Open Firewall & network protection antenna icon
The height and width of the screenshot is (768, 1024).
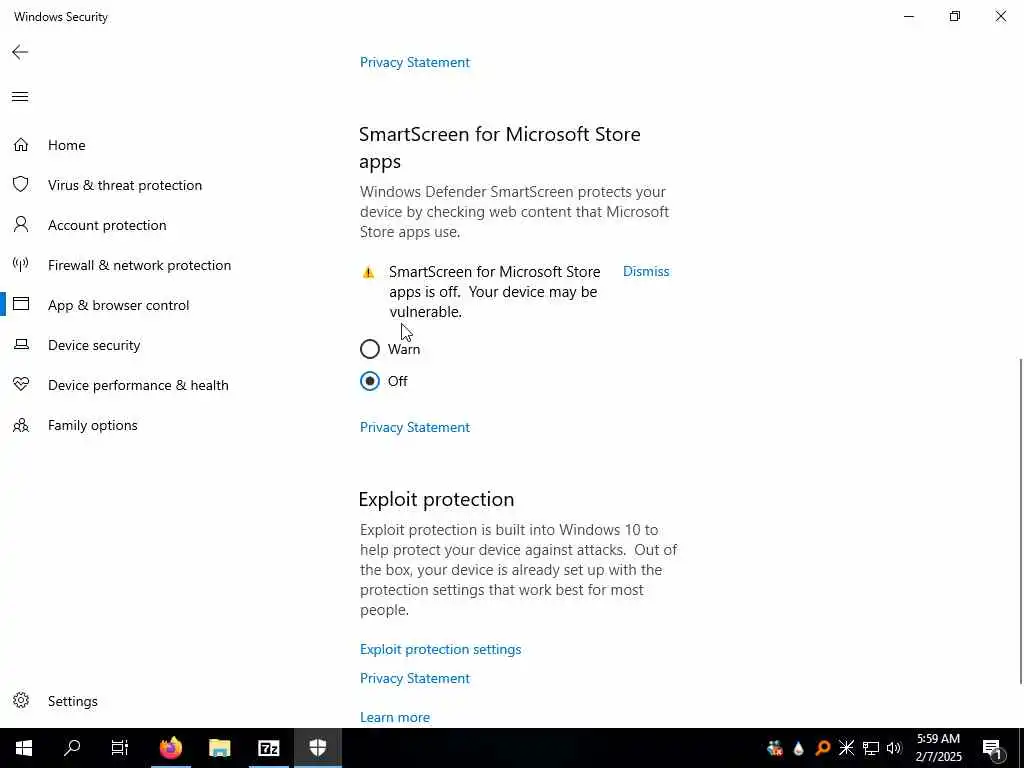point(21,264)
